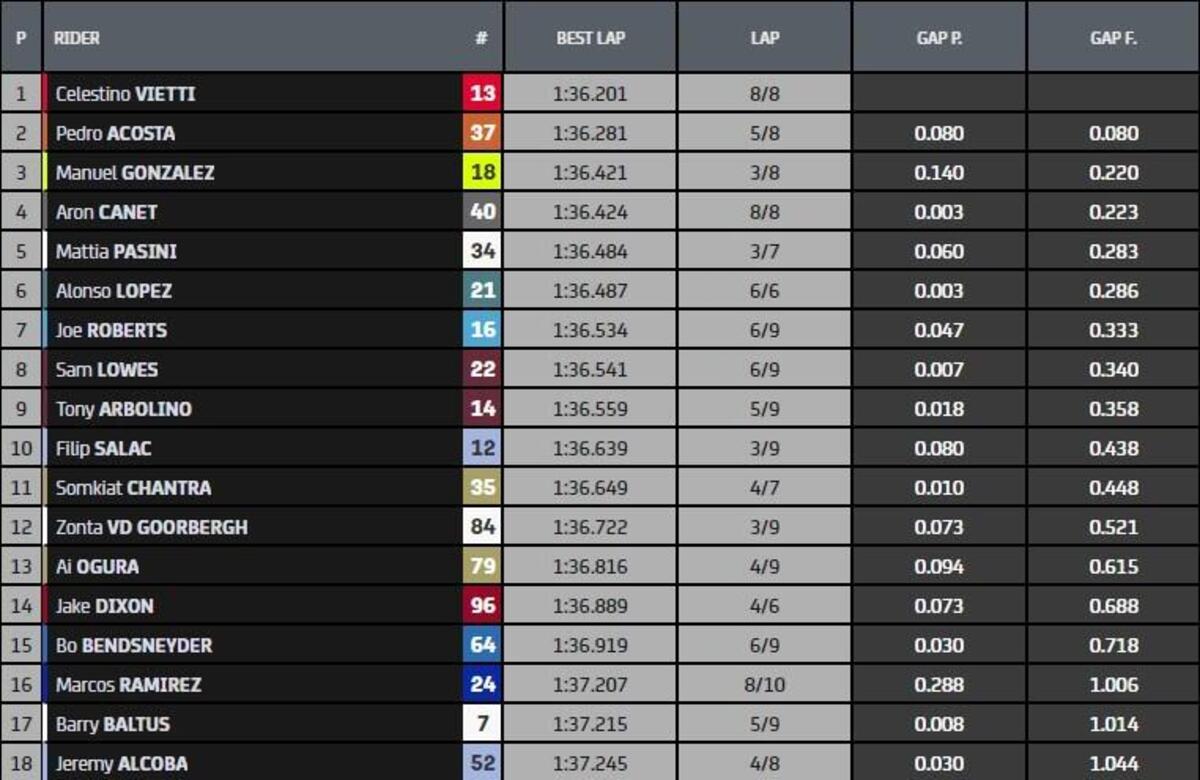The width and height of the screenshot is (1200, 780).
Task: Select the crimson number 96 badge
Action: pyautogui.click(x=482, y=606)
